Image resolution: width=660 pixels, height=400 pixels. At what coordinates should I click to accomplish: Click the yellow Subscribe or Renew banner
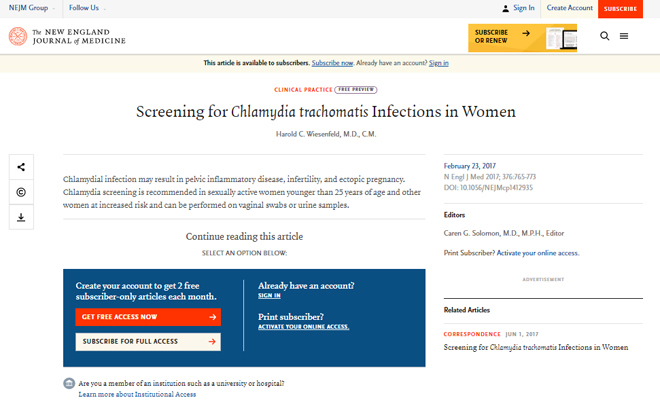522,38
